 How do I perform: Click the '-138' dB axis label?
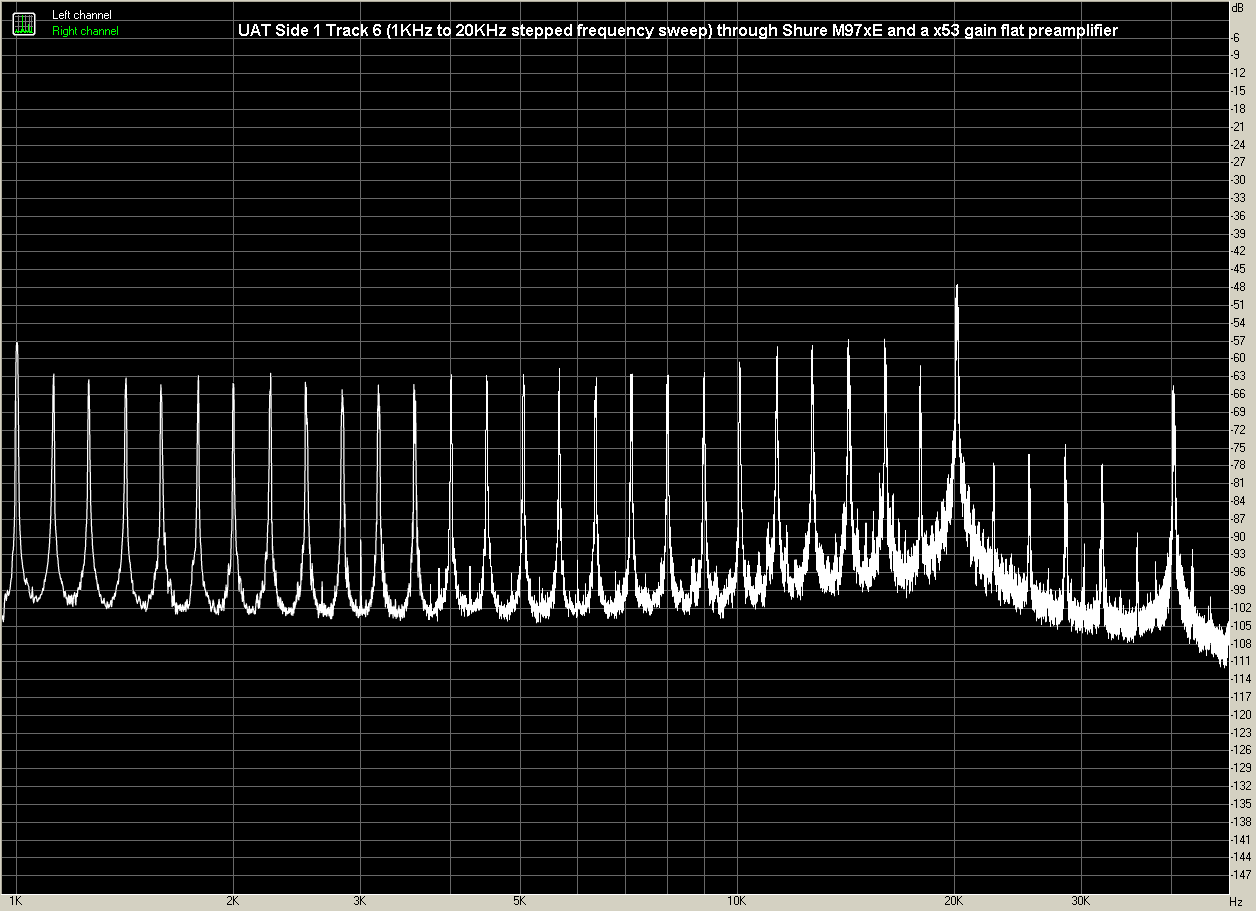tap(1242, 822)
